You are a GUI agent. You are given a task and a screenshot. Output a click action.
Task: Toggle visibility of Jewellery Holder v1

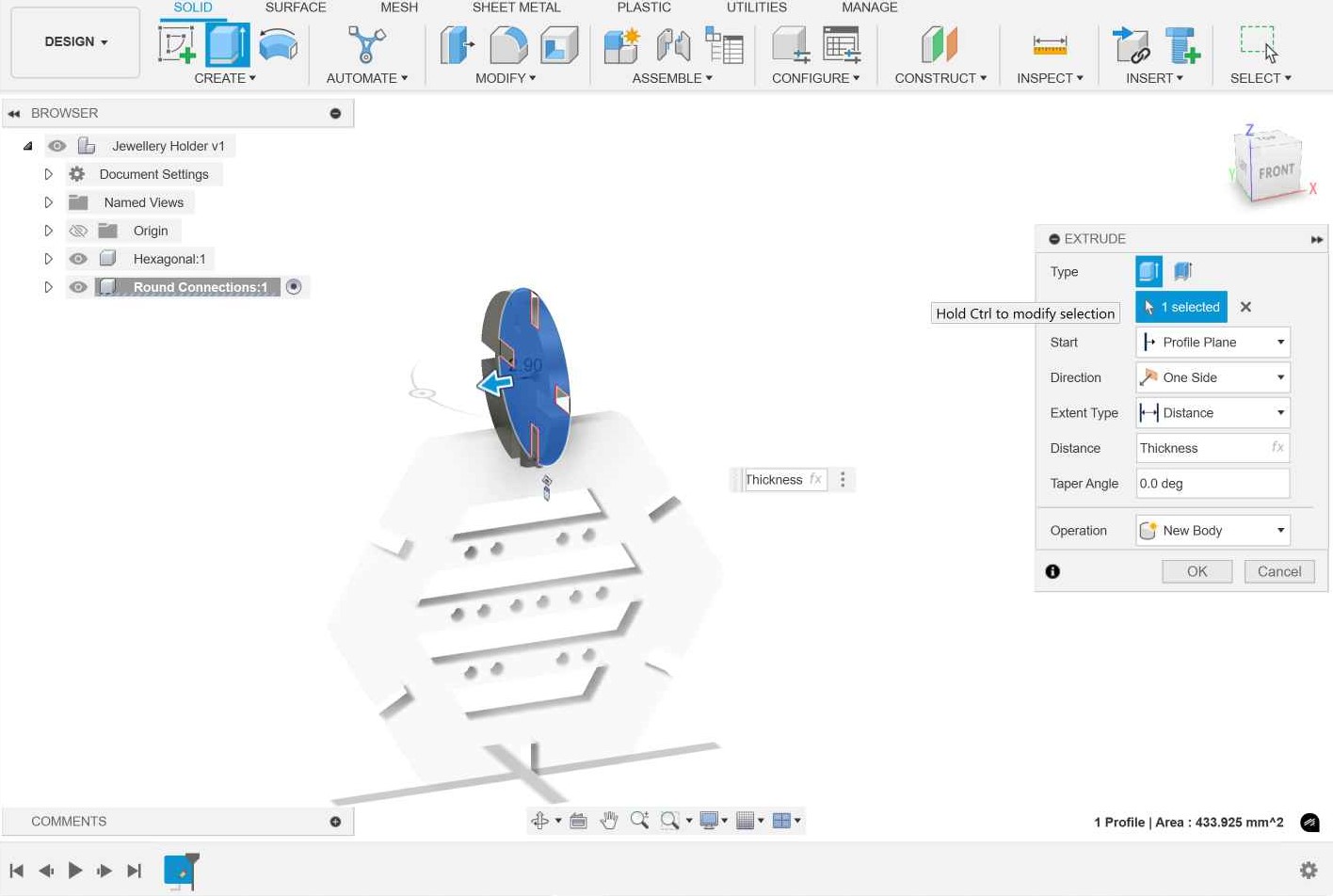(x=57, y=146)
